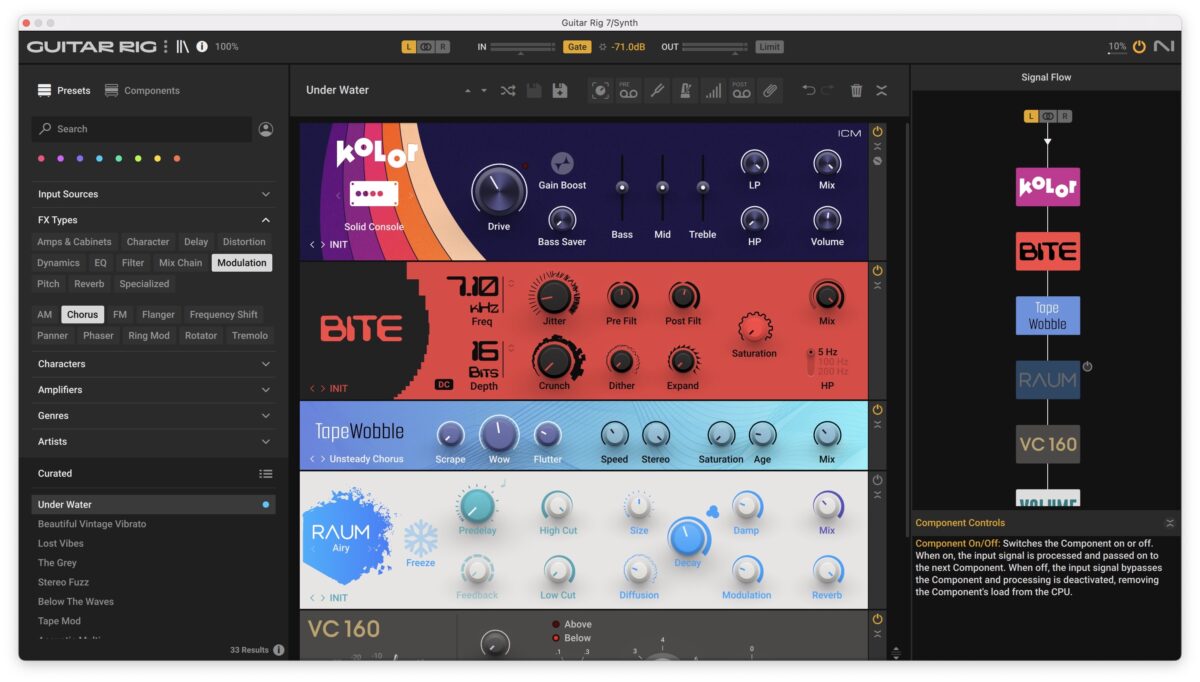Viewport: 1200px width, 682px height.
Task: Click the save-as-new preset floppy icon
Action: (x=560, y=90)
